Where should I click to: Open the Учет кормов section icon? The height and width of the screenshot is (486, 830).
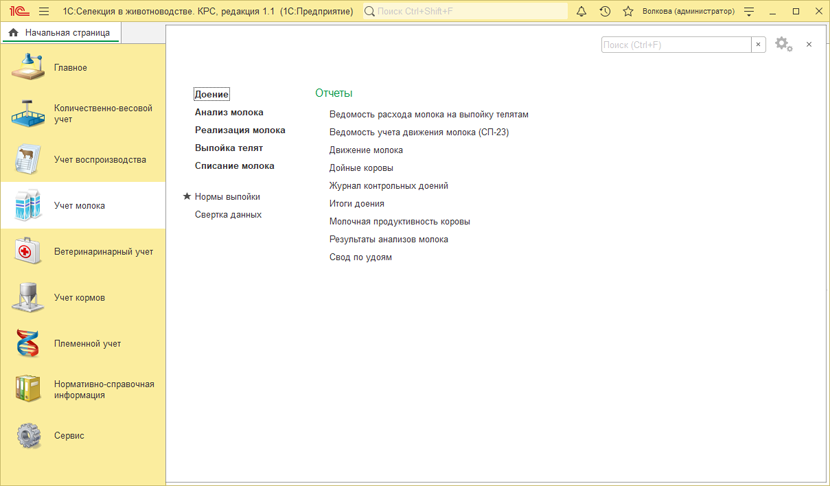(x=28, y=298)
